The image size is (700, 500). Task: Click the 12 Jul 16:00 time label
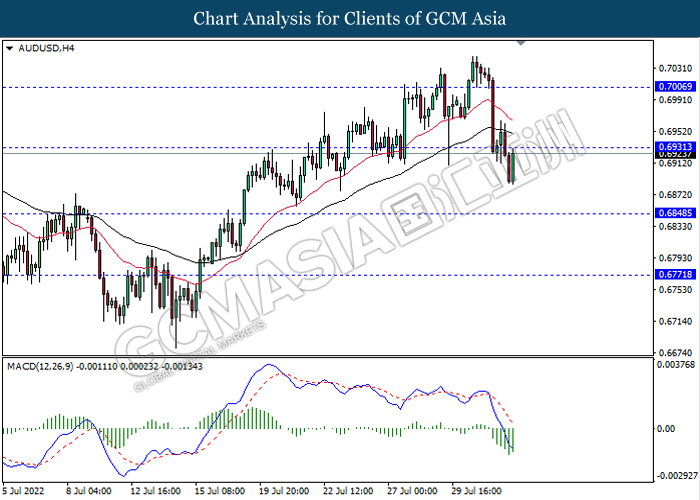[155, 491]
